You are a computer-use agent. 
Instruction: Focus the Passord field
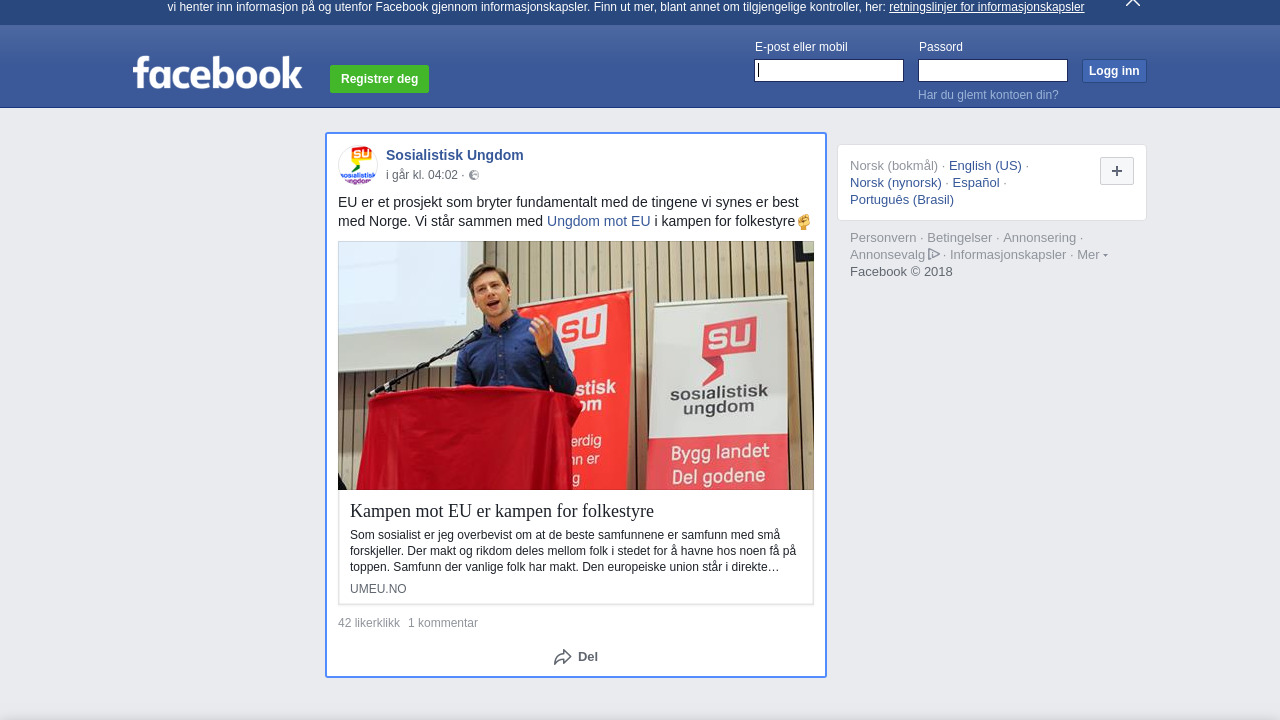click(x=993, y=70)
